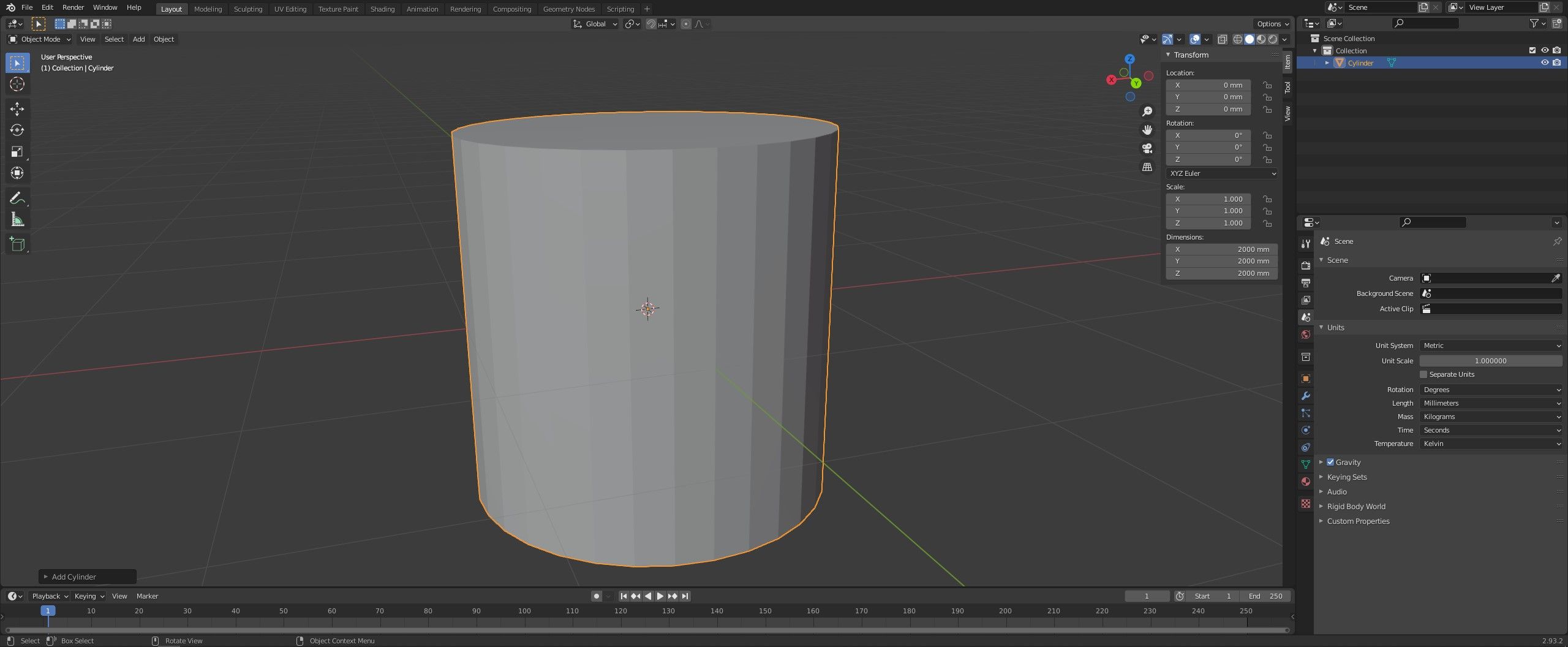
Task: Open the Object properties tab (orange square)
Action: [1305, 379]
